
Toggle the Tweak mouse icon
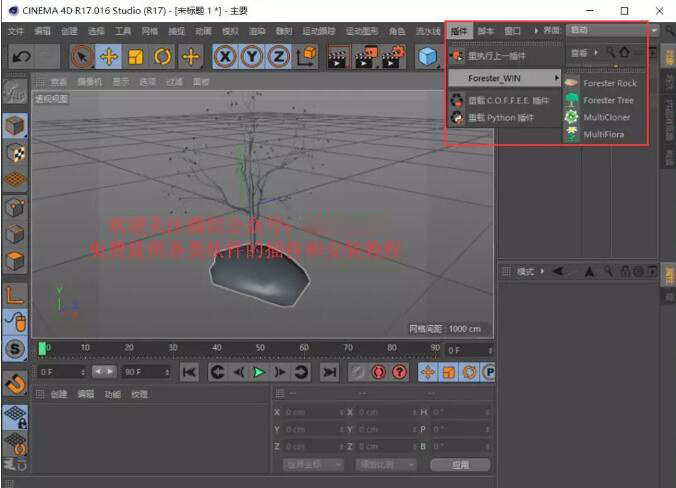pyautogui.click(x=15, y=322)
